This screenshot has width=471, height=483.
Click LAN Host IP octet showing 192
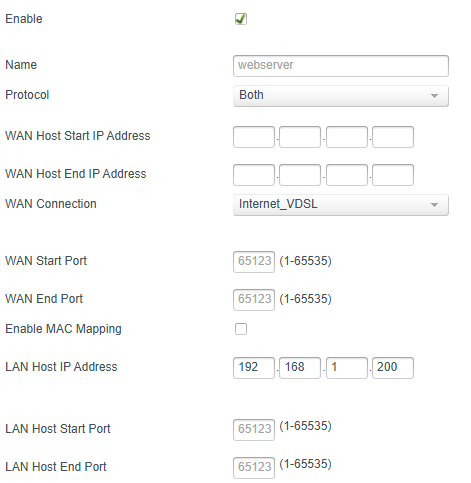pyautogui.click(x=254, y=368)
